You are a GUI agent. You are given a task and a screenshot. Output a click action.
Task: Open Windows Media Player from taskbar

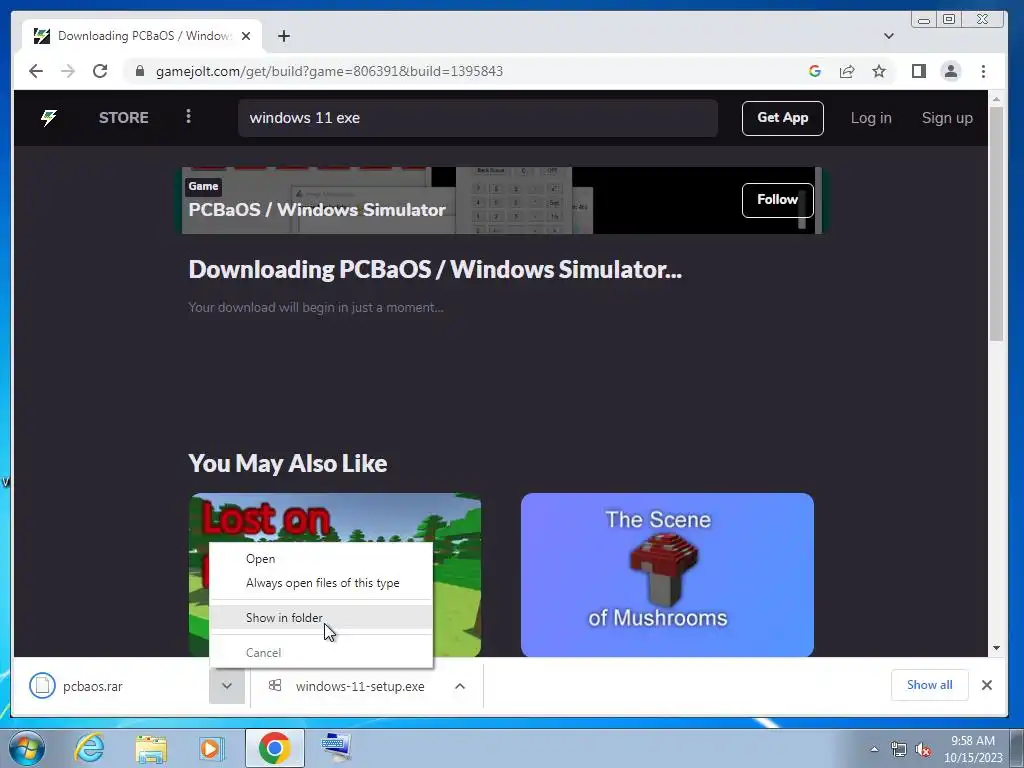click(211, 748)
